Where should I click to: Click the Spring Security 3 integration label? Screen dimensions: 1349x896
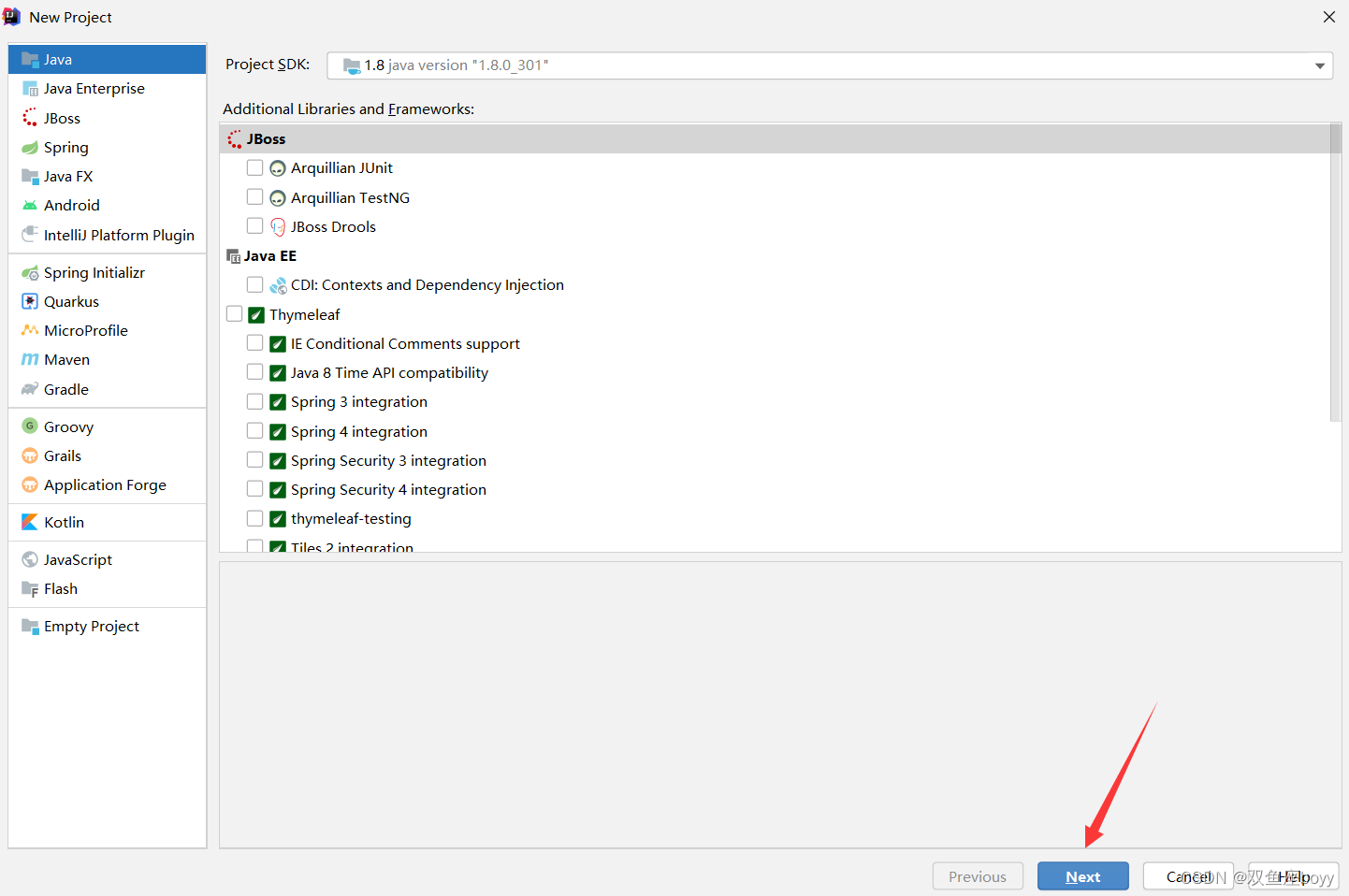point(388,460)
